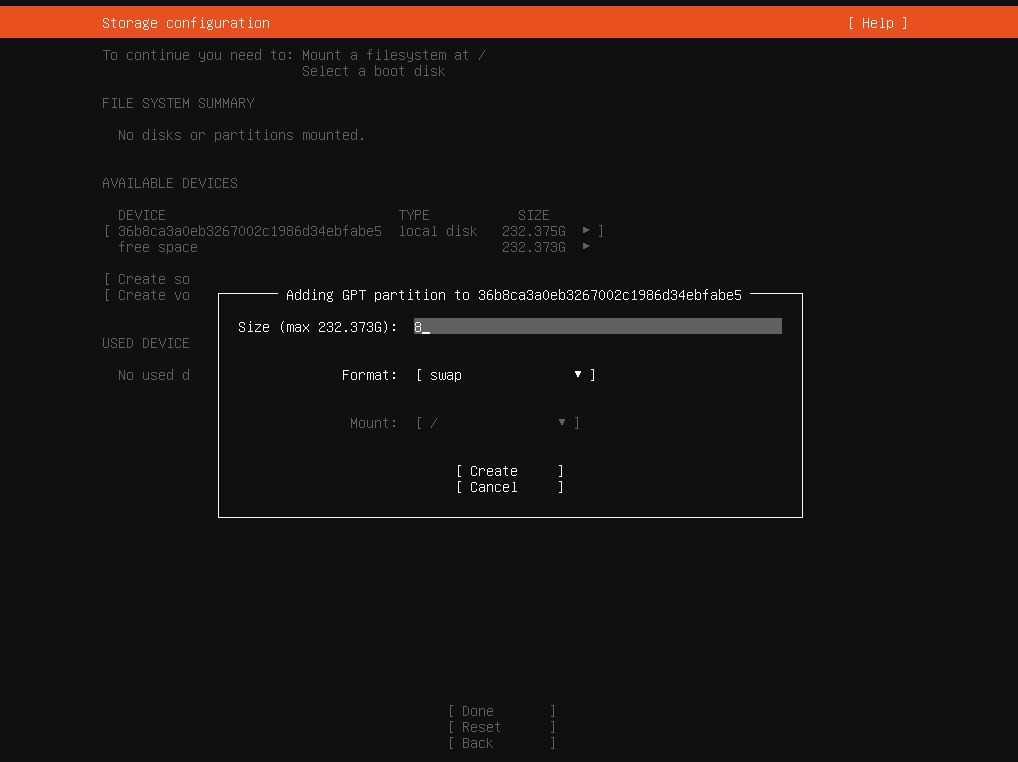Image resolution: width=1018 pixels, height=762 pixels.
Task: Select the free space row
Action: tap(354, 247)
